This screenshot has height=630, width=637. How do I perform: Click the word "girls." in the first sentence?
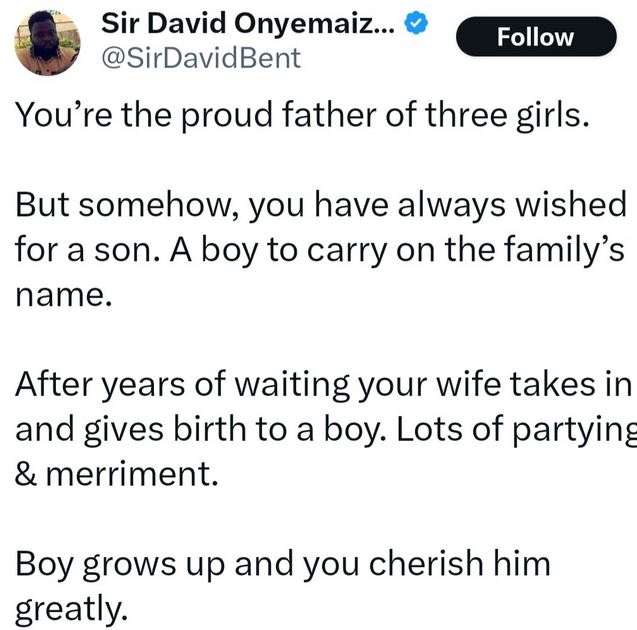(553, 117)
